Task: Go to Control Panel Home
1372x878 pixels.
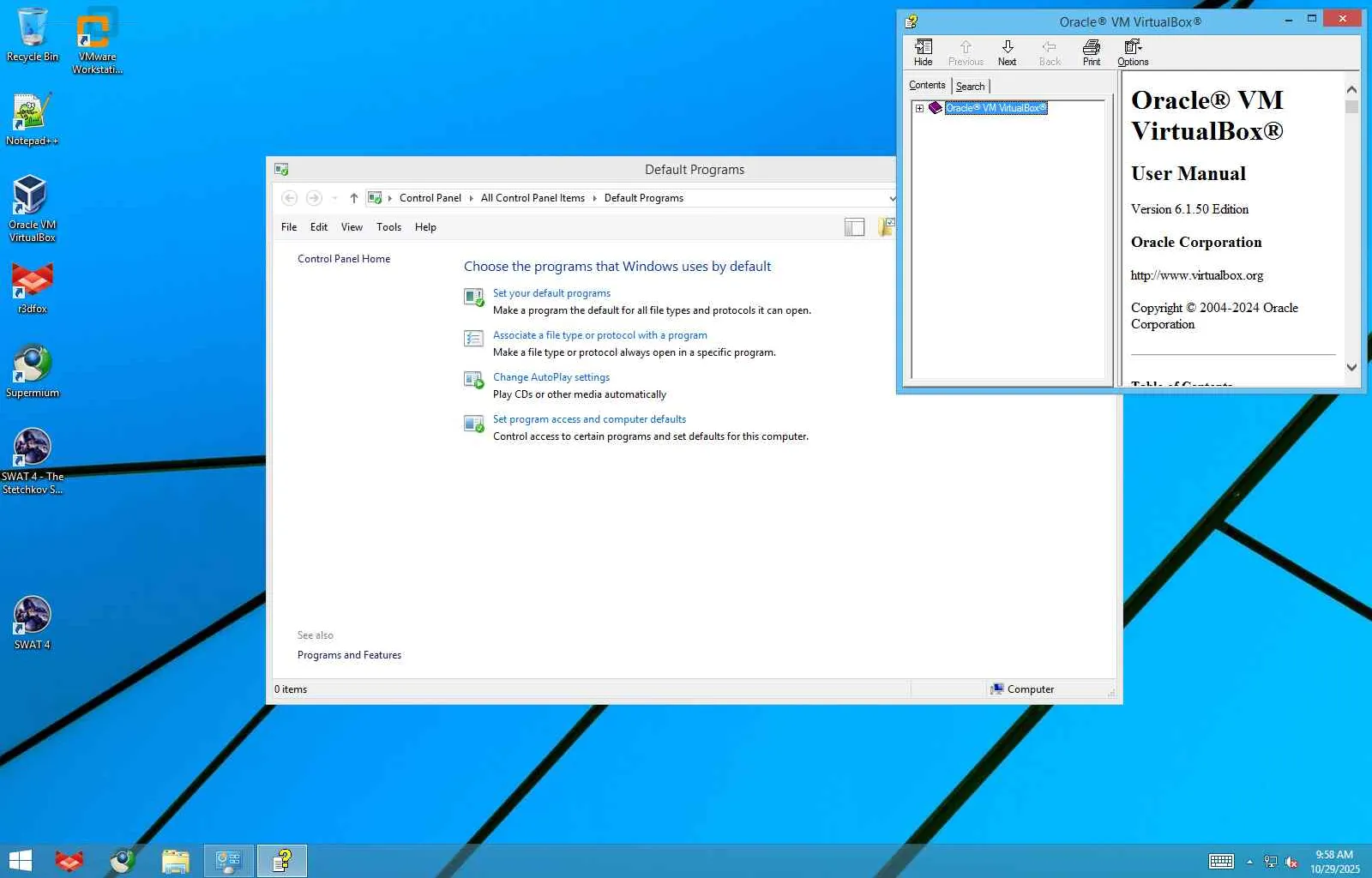Action: pos(344,259)
